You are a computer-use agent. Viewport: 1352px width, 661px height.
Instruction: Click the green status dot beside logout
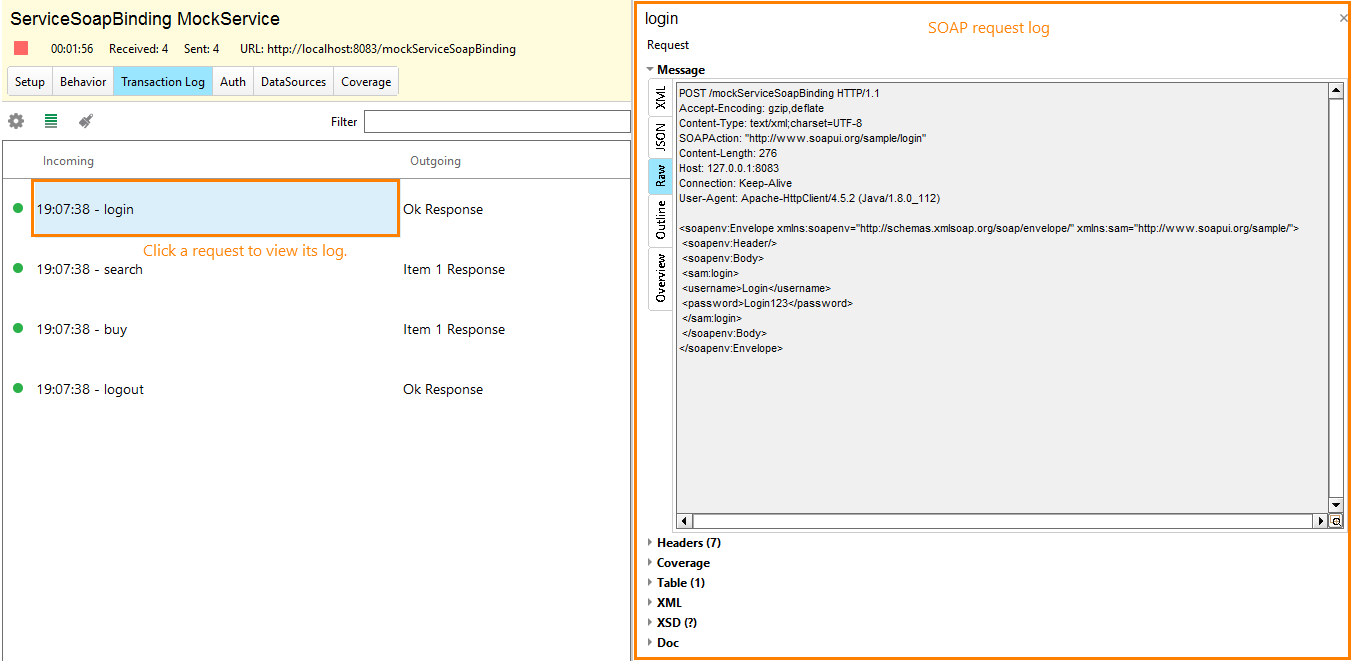17,389
